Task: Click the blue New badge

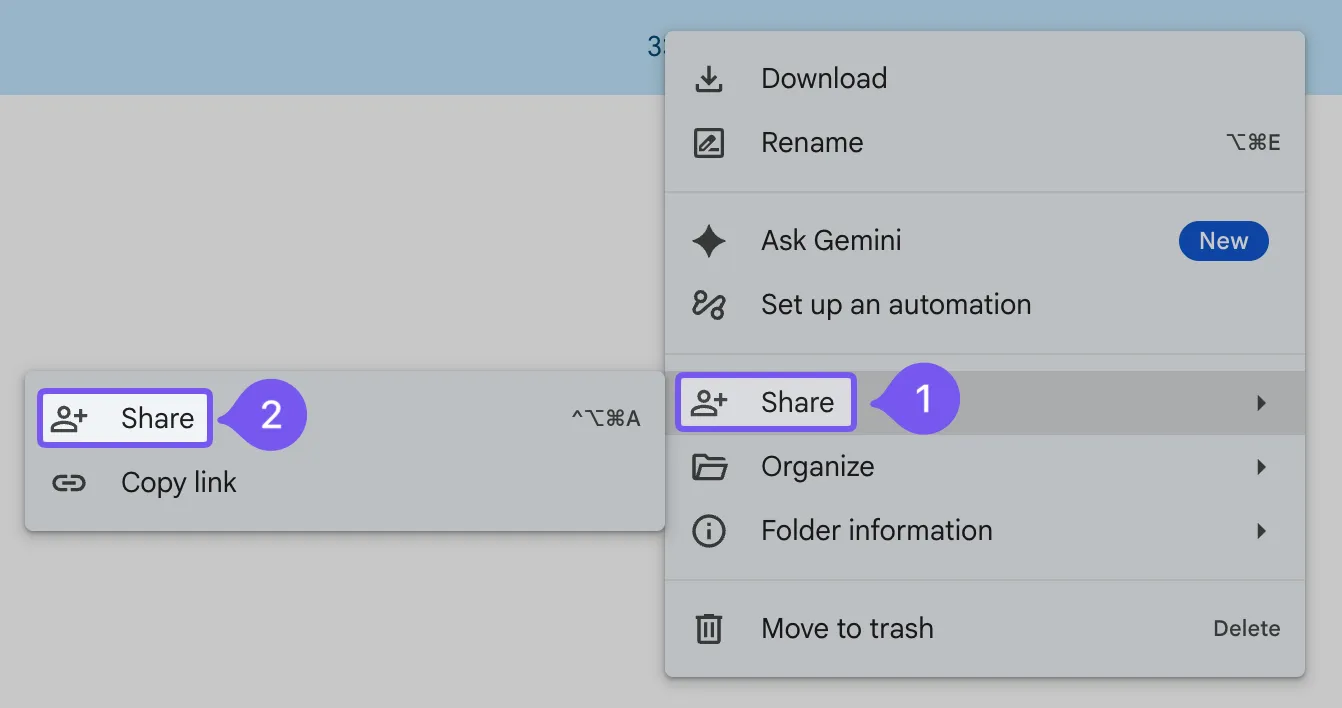Action: click(1224, 241)
